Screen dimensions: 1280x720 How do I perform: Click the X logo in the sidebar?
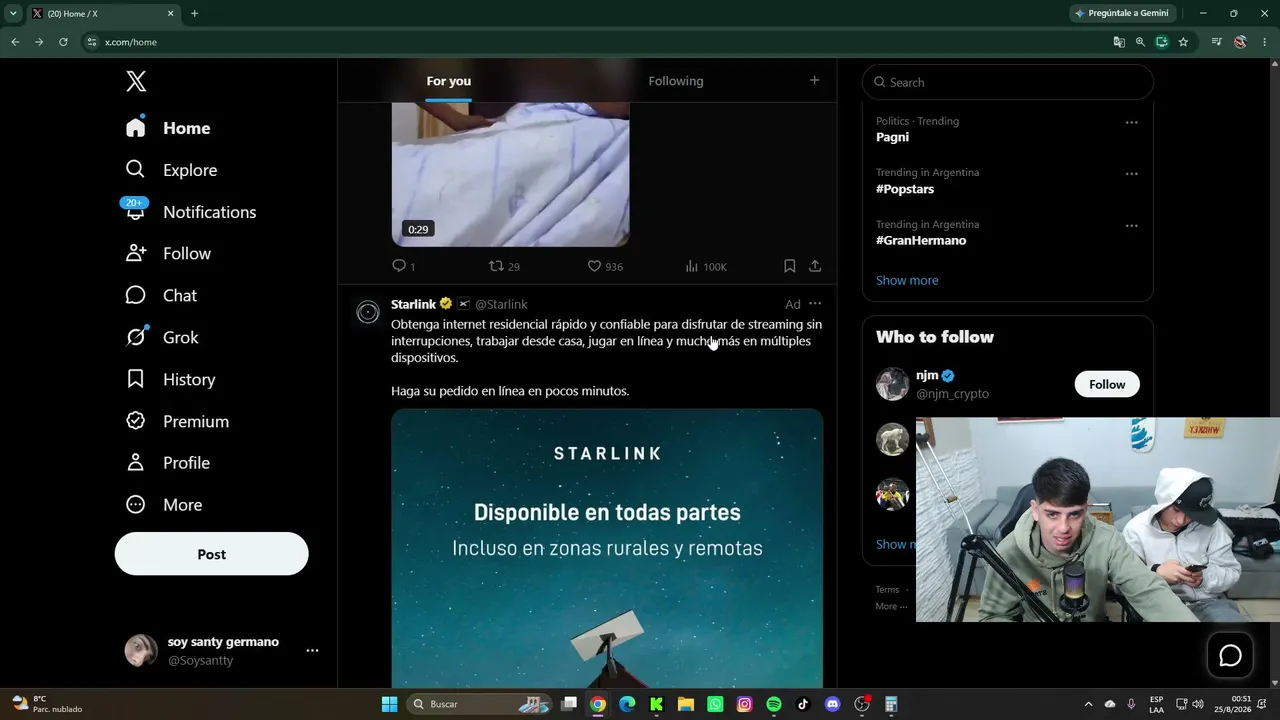click(x=136, y=82)
